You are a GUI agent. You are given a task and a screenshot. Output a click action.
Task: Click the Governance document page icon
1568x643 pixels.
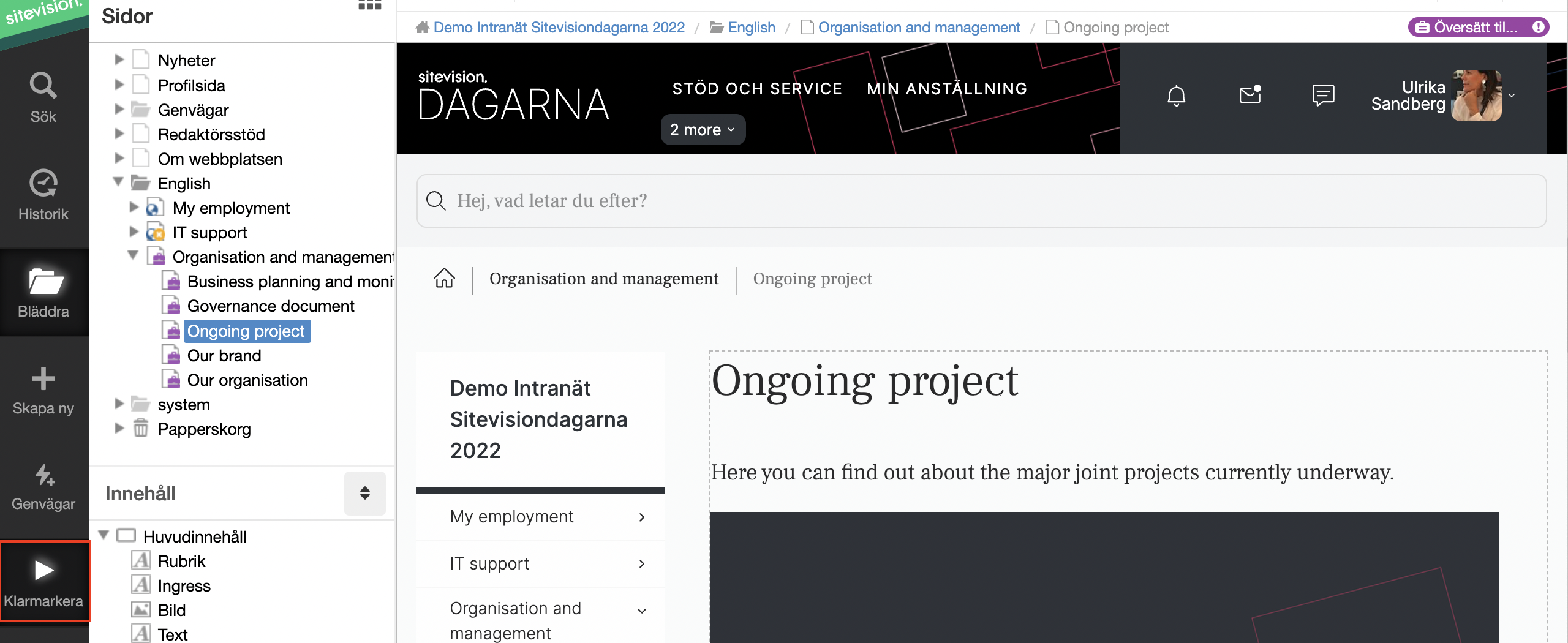[x=171, y=305]
